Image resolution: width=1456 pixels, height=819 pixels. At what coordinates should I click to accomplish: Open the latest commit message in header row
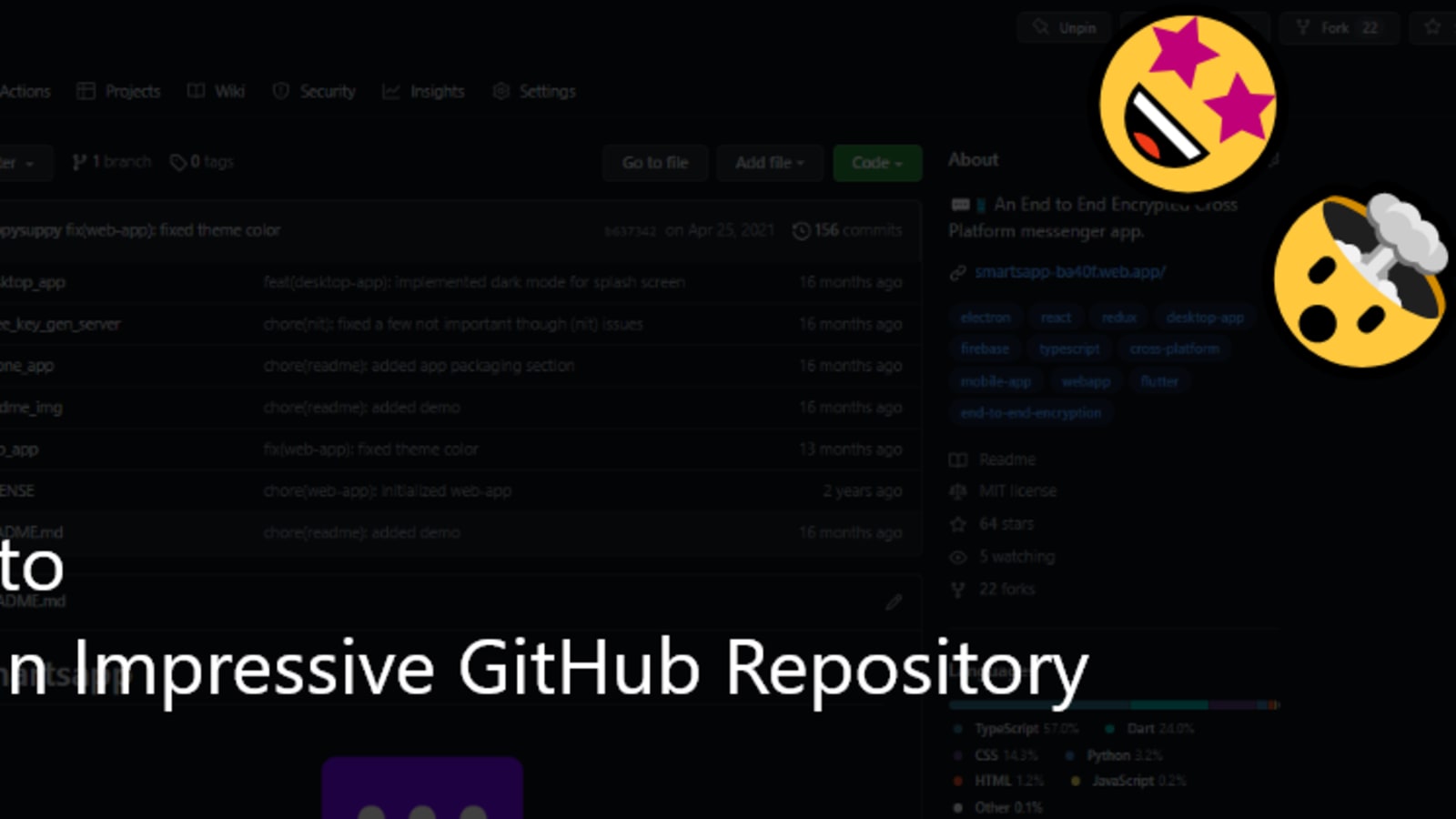click(173, 230)
